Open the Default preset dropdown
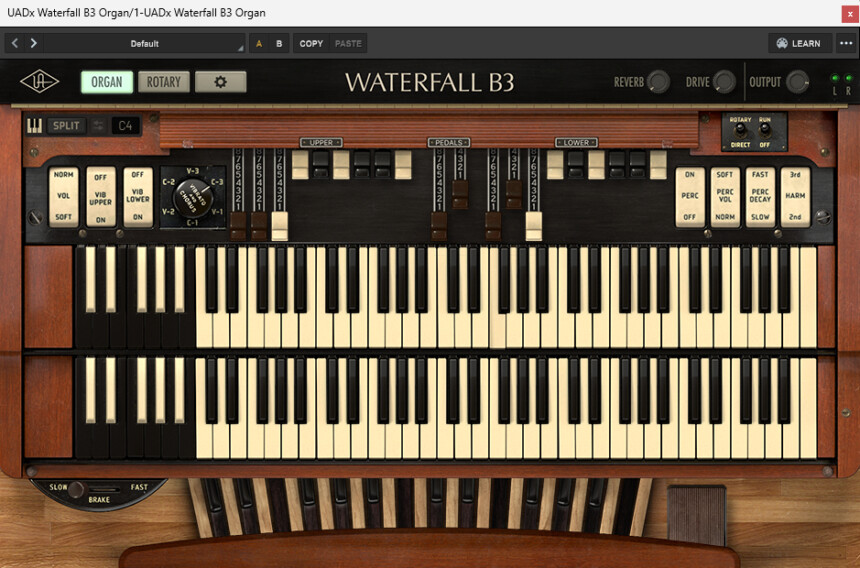860x568 pixels. pyautogui.click(x=145, y=43)
